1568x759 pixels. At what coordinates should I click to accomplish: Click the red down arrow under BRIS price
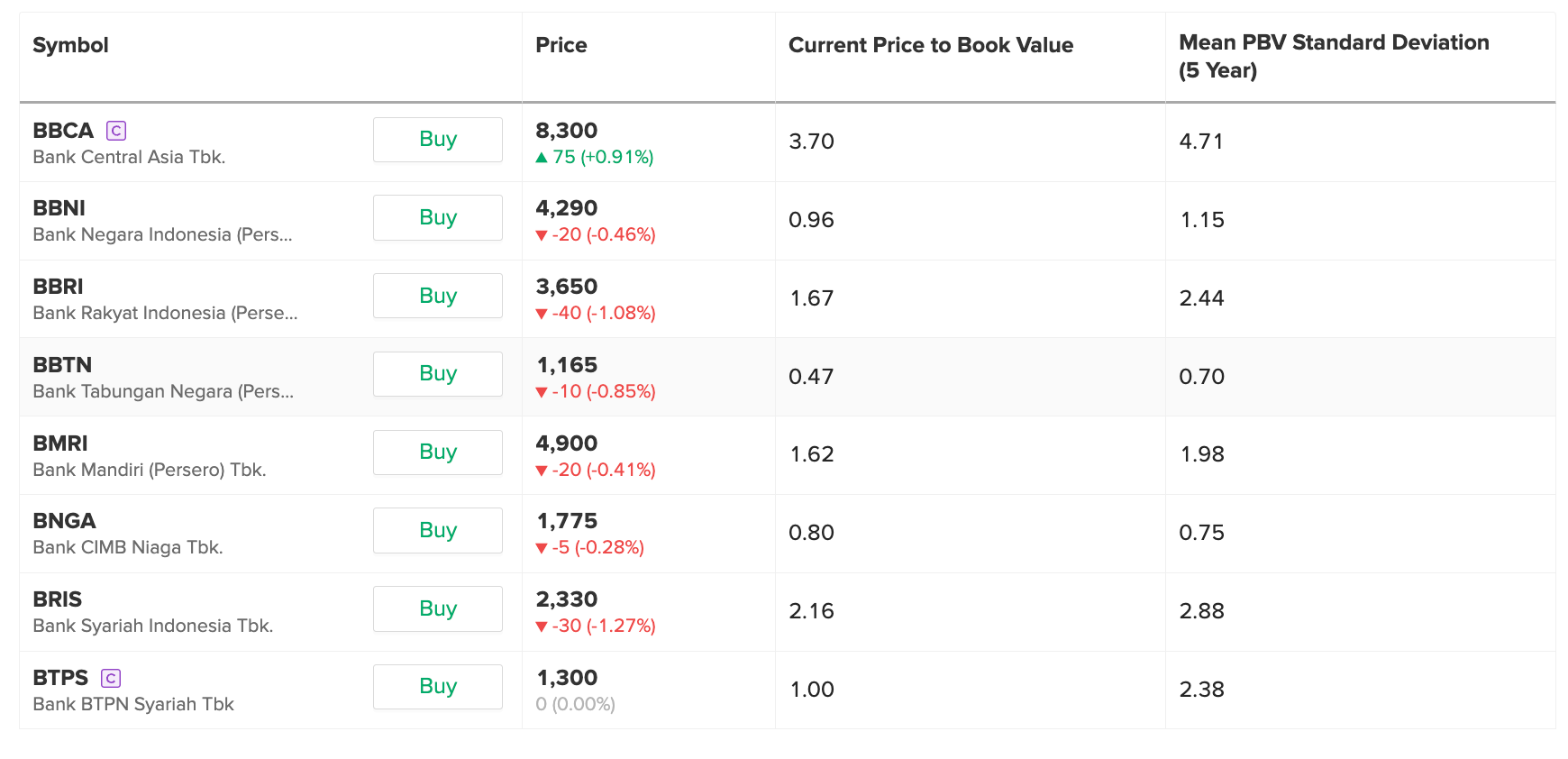tap(542, 626)
